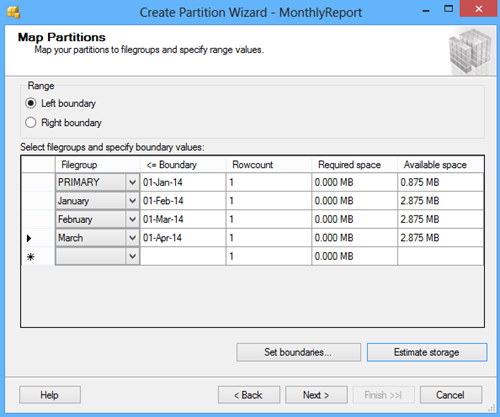Image resolution: width=500 pixels, height=417 pixels.
Task: Open the February filegroup dropdown
Action: (132, 219)
